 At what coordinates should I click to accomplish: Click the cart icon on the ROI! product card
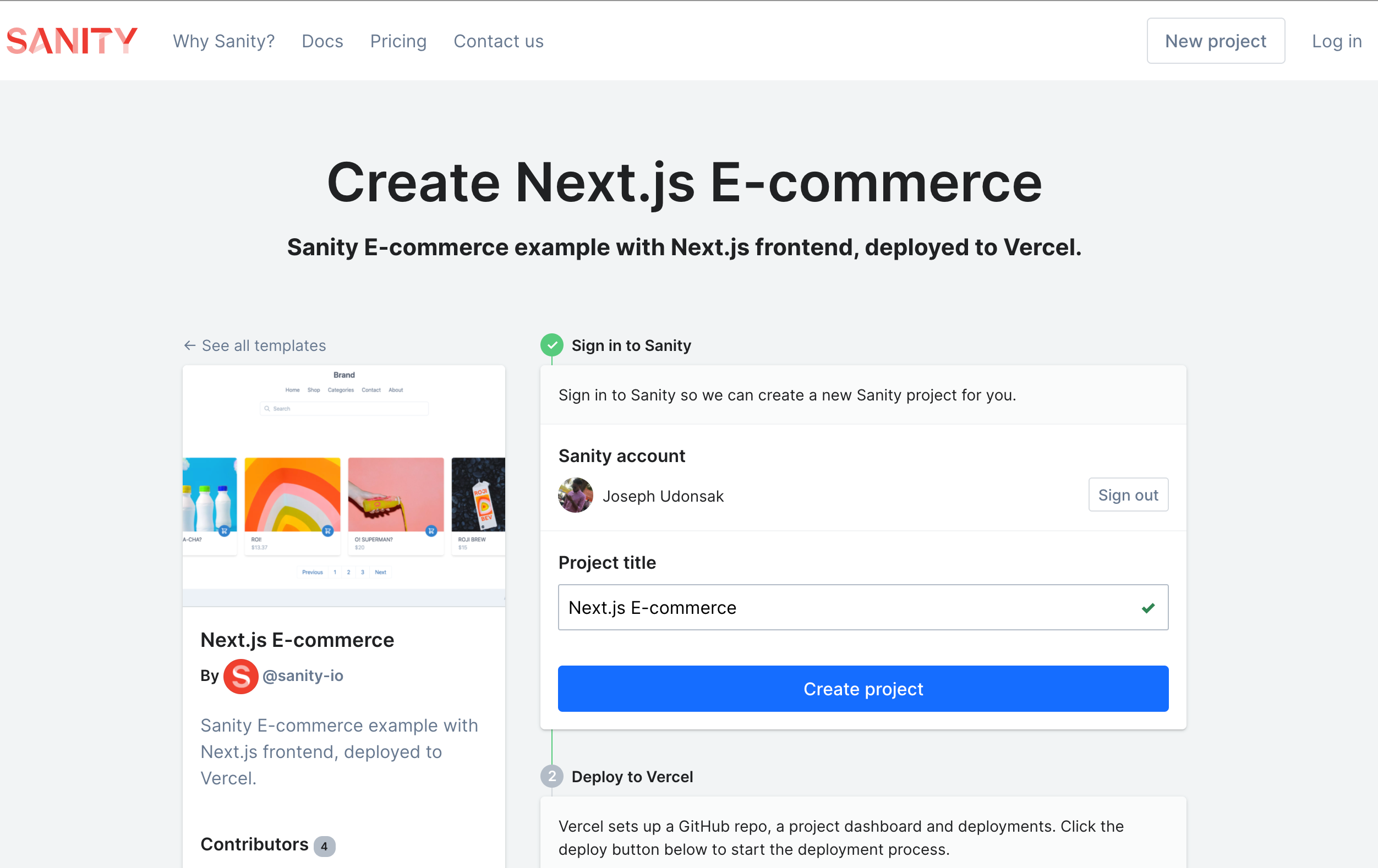328,531
